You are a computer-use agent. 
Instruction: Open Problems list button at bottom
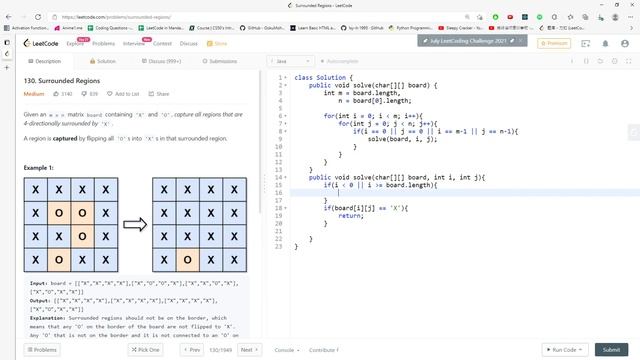coord(42,350)
